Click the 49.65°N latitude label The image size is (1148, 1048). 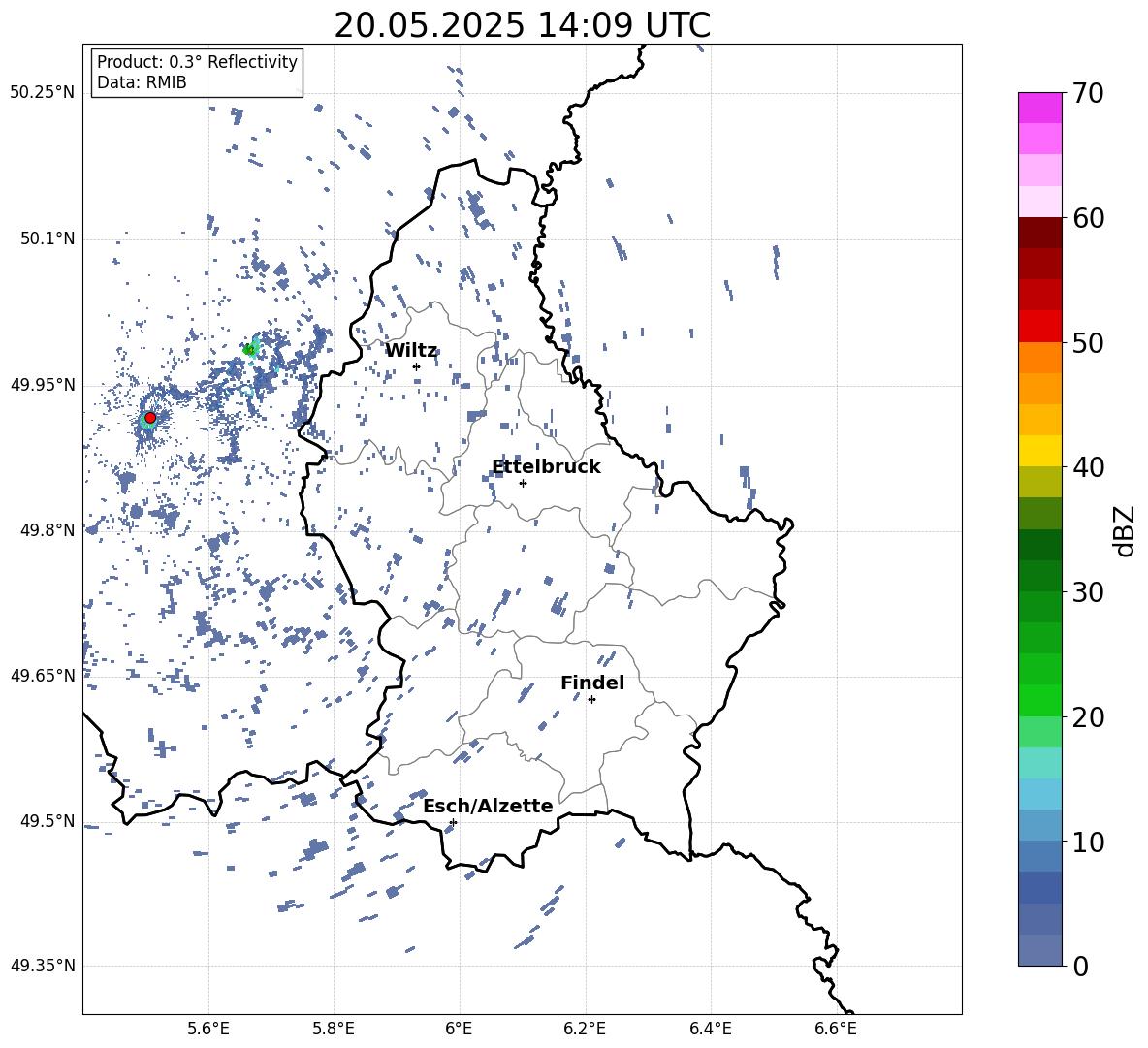click(x=42, y=675)
